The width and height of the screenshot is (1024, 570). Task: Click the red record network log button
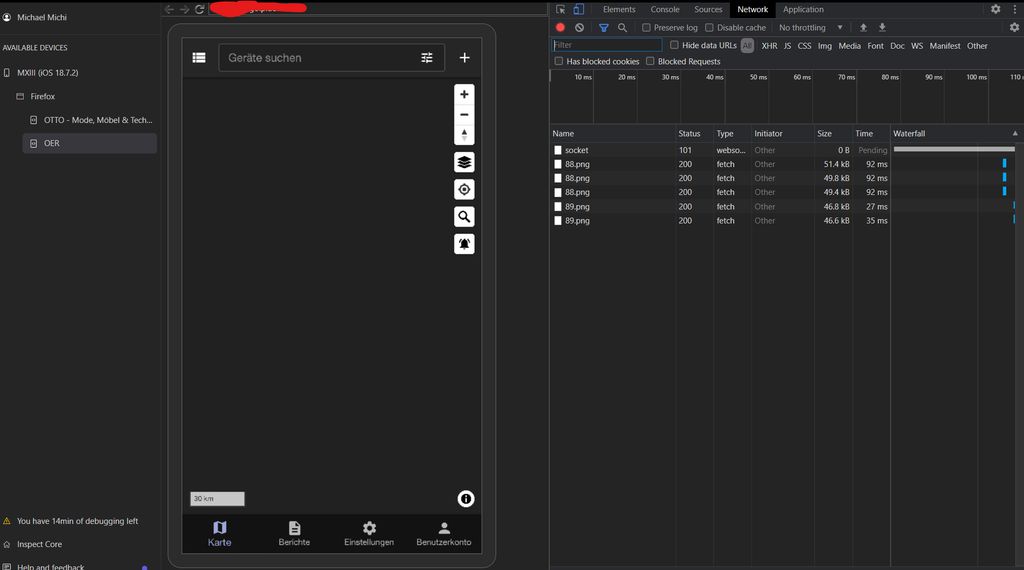[560, 28]
